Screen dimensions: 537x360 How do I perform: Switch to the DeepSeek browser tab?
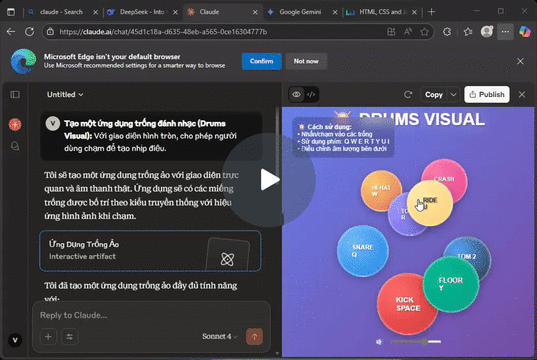tap(142, 12)
